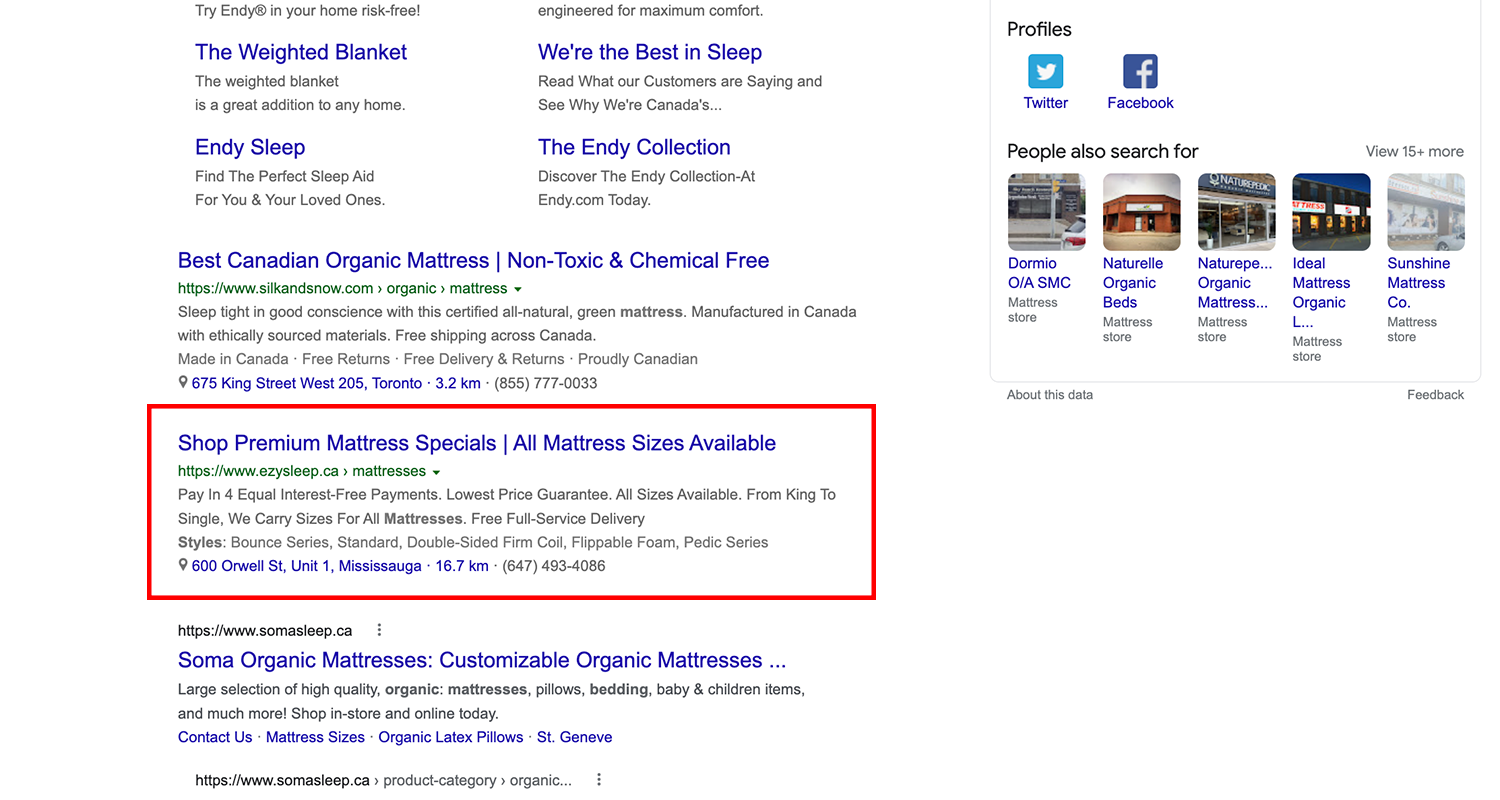Expand dropdown arrow next to silkandsnow.com URL
The image size is (1500, 800).
tap(518, 289)
